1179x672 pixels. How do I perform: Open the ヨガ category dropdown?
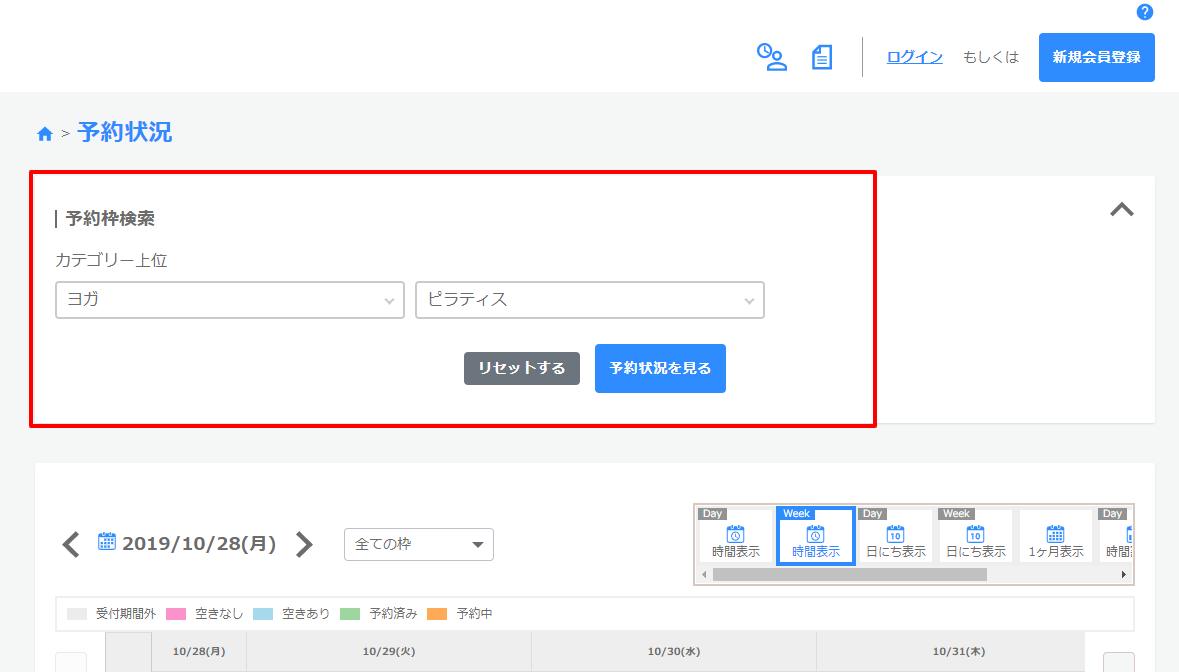pyautogui.click(x=230, y=300)
